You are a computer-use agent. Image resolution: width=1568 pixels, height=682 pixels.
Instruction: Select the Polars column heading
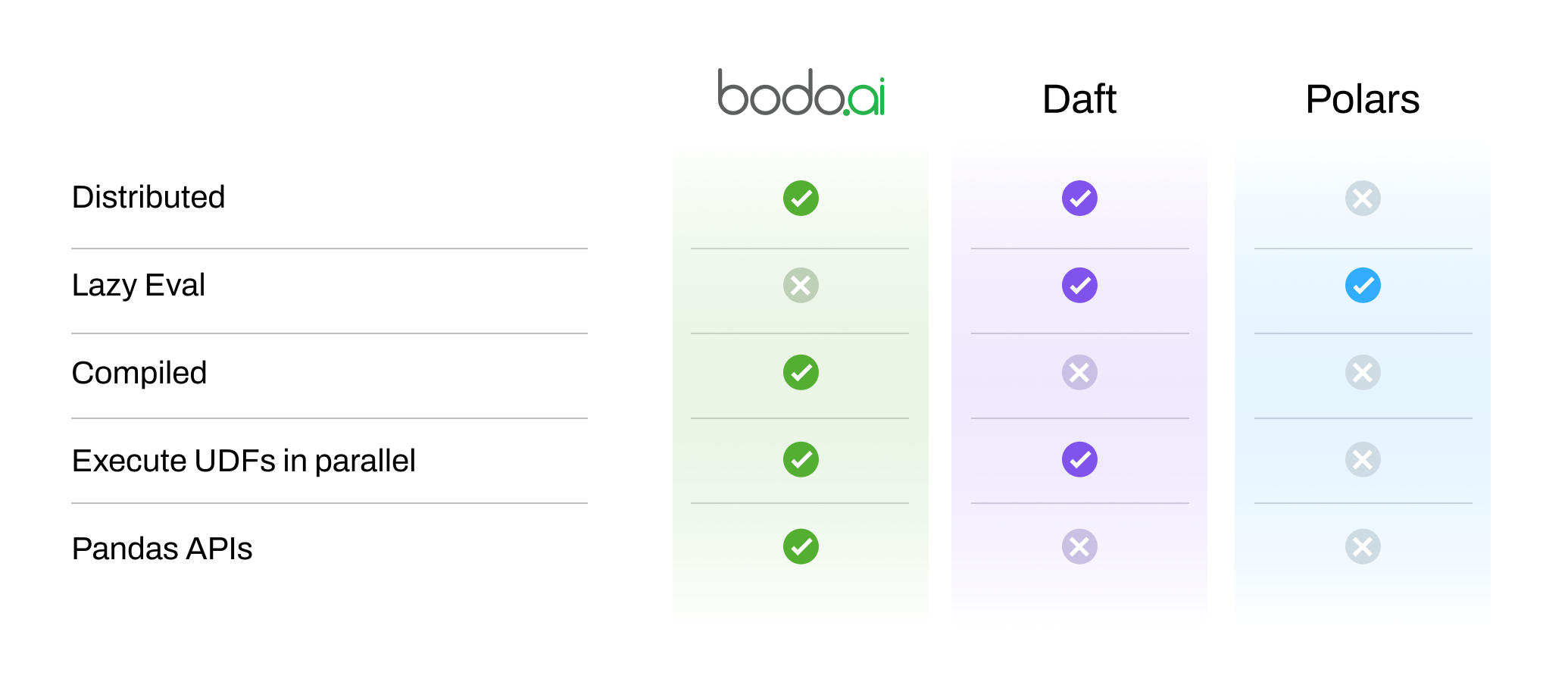(1363, 99)
